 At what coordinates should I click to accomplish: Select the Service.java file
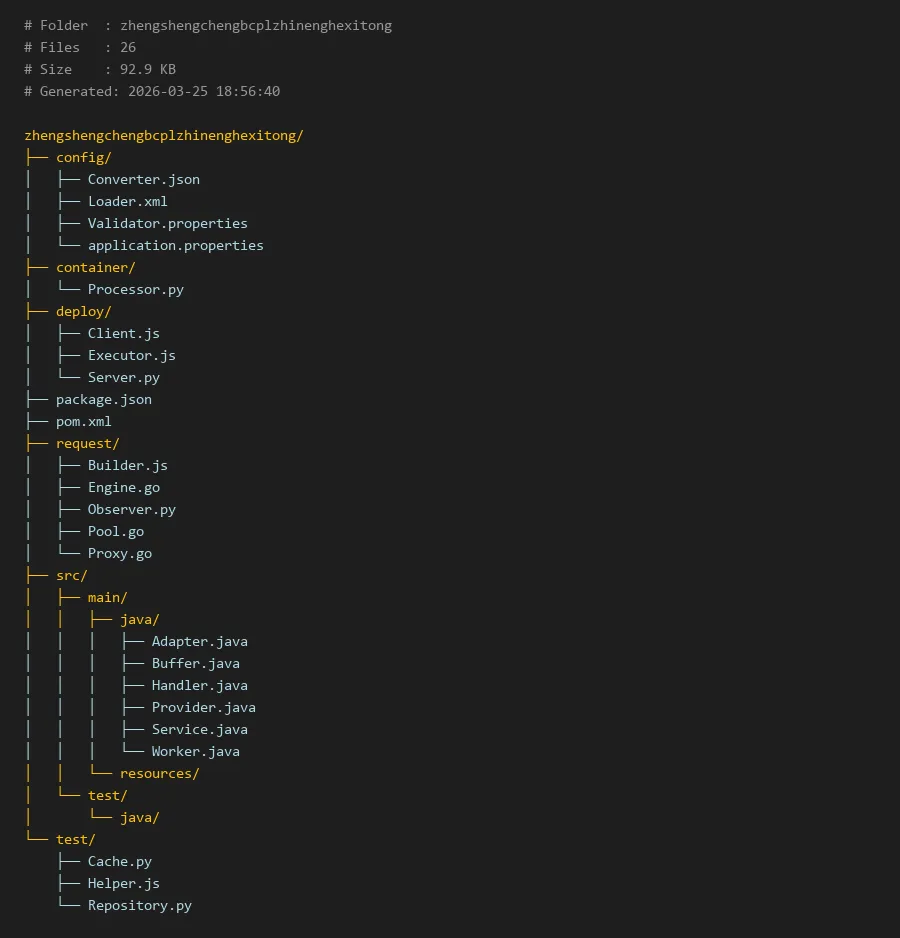[199, 729]
